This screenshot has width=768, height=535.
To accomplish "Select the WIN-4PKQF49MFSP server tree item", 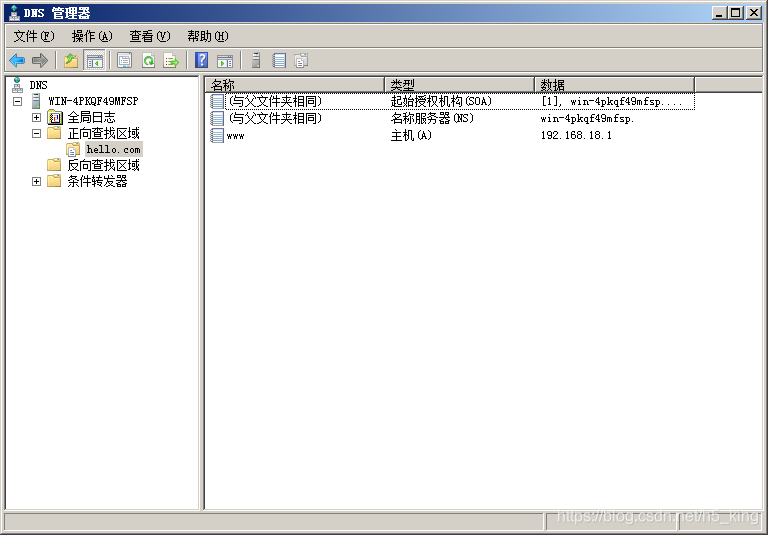I will click(93, 101).
